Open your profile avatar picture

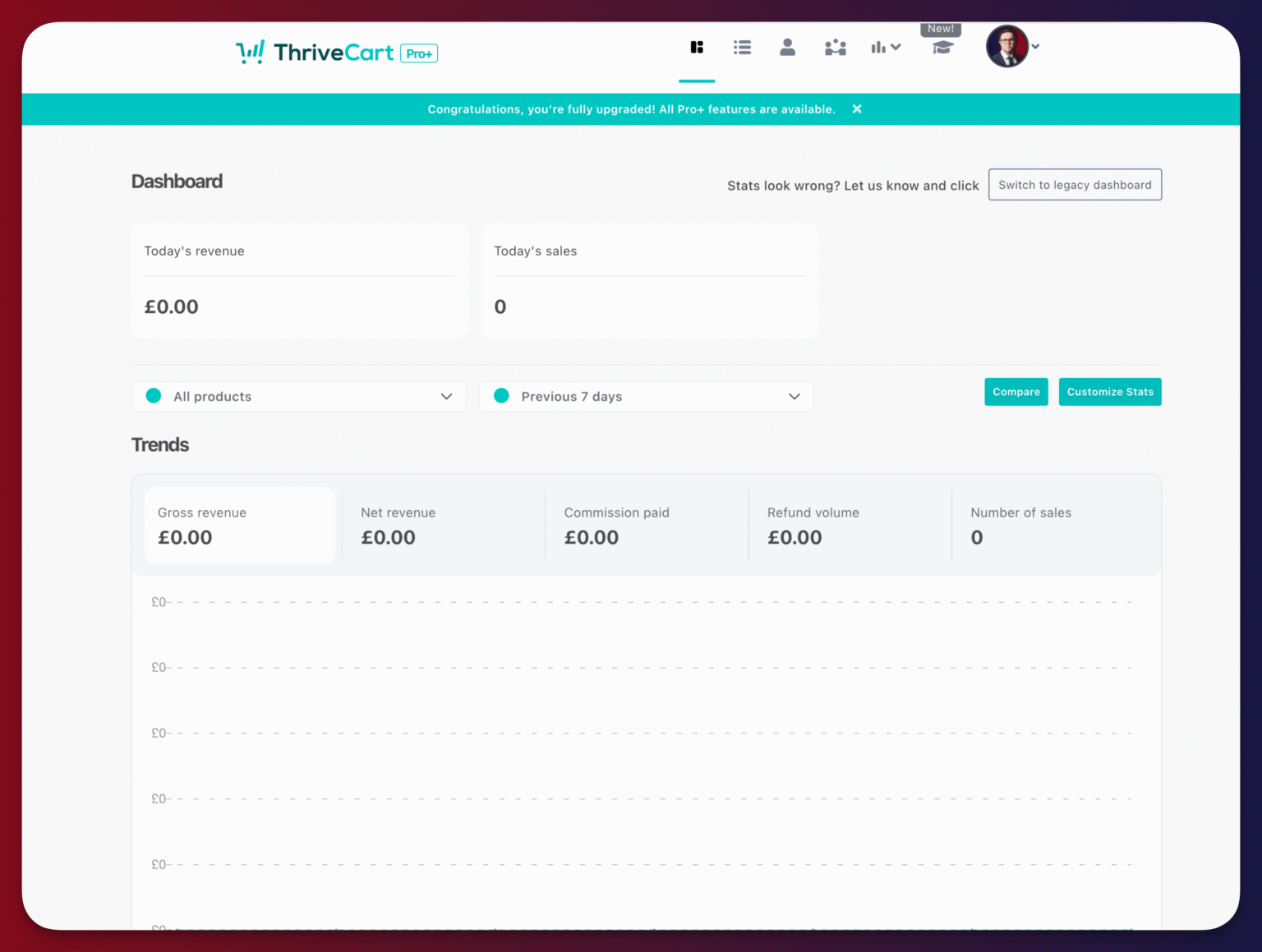coord(1006,46)
